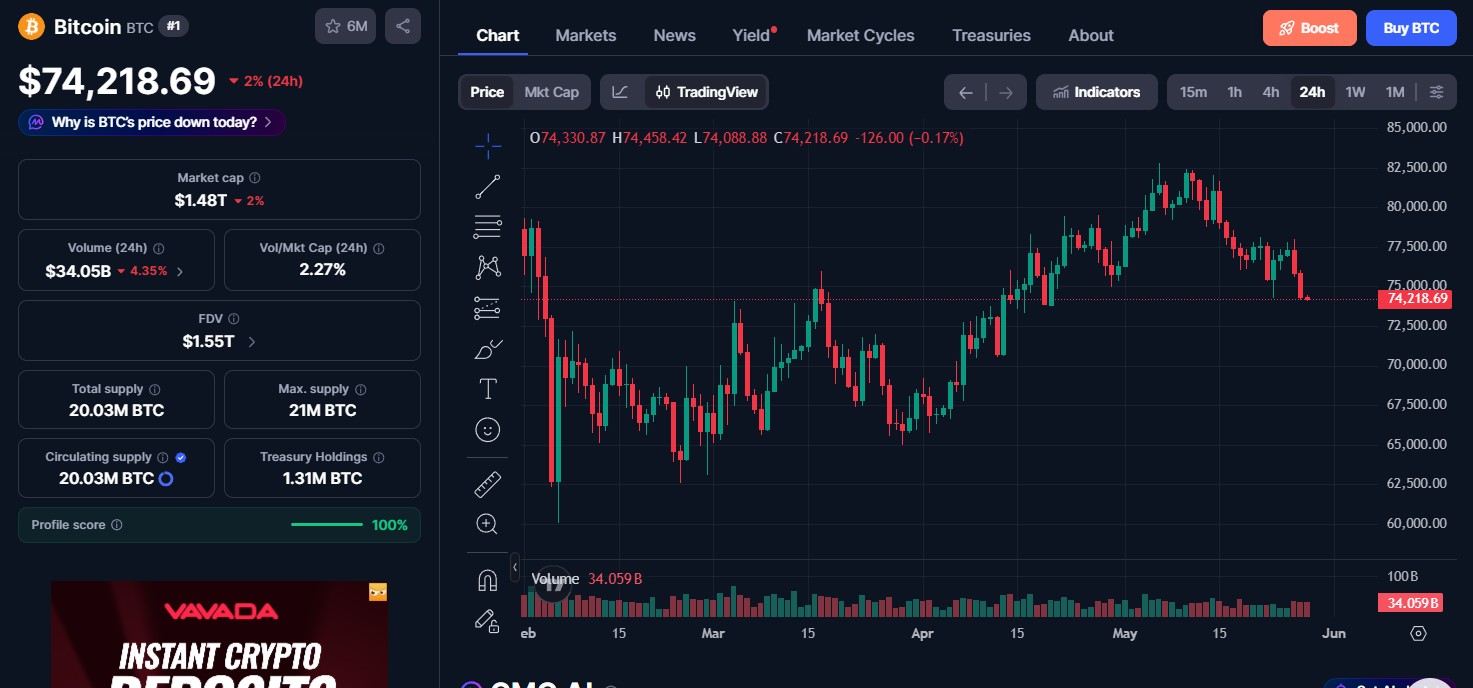
Task: Open the Markets tab
Action: point(586,35)
